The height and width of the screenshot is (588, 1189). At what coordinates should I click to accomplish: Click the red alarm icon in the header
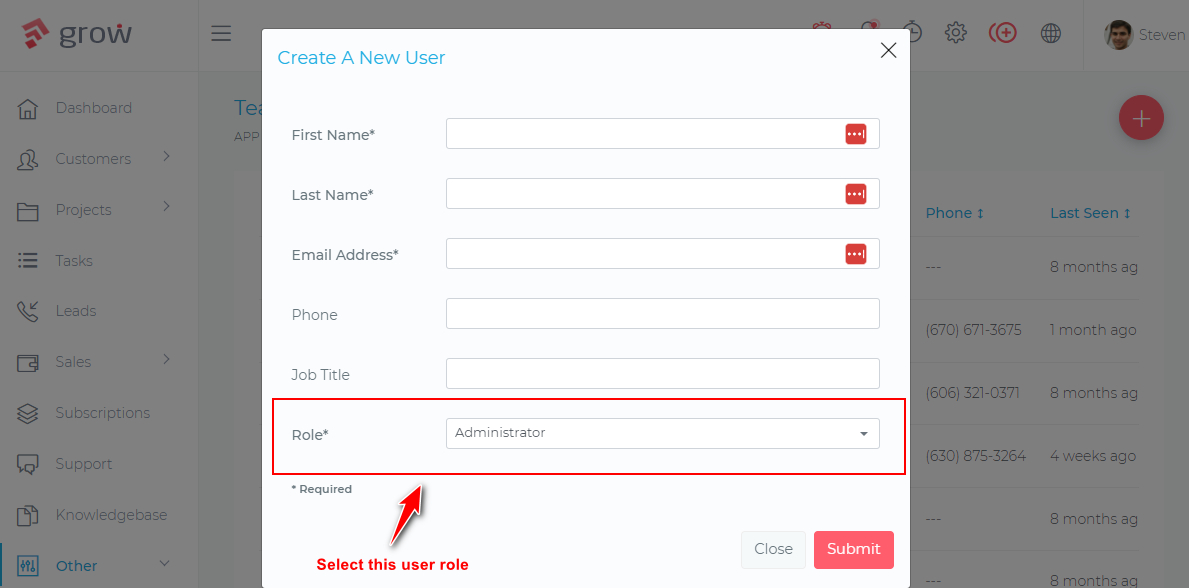pyautogui.click(x=820, y=32)
